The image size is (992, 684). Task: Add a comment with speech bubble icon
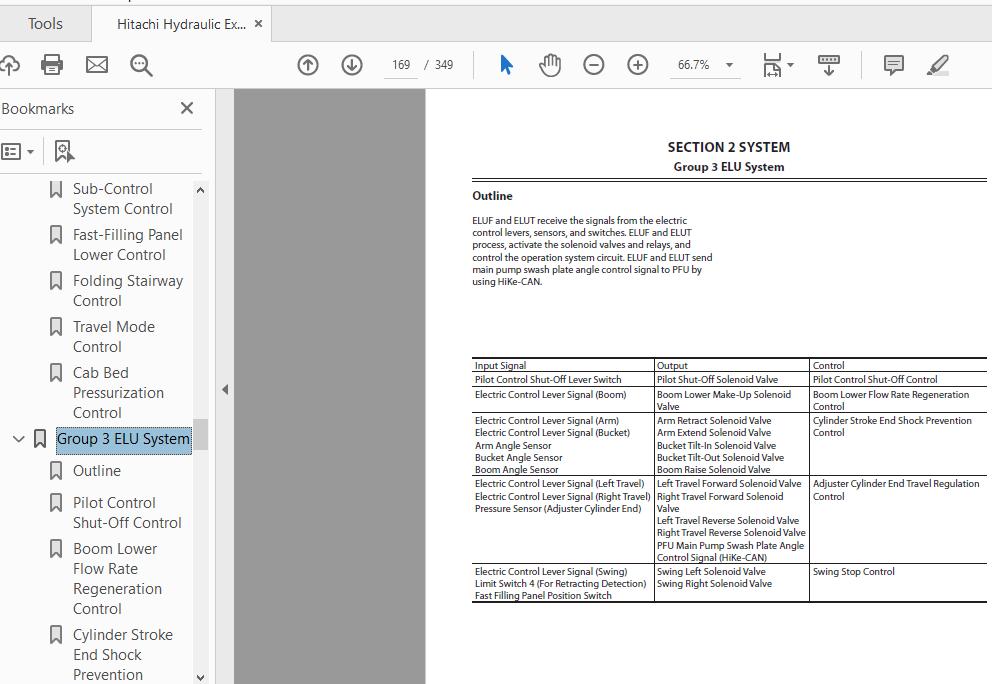click(894, 65)
